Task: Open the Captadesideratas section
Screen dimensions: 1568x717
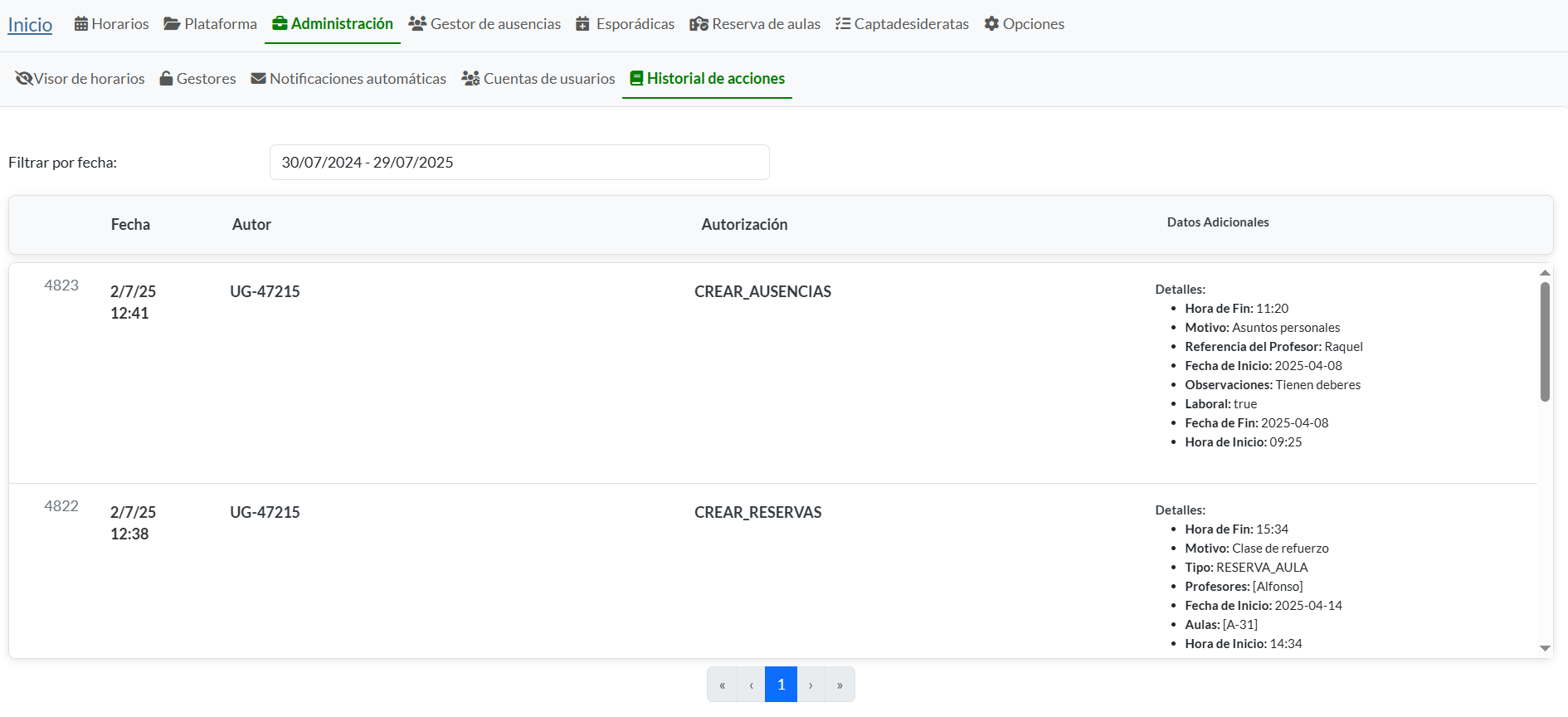Action: pos(902,24)
